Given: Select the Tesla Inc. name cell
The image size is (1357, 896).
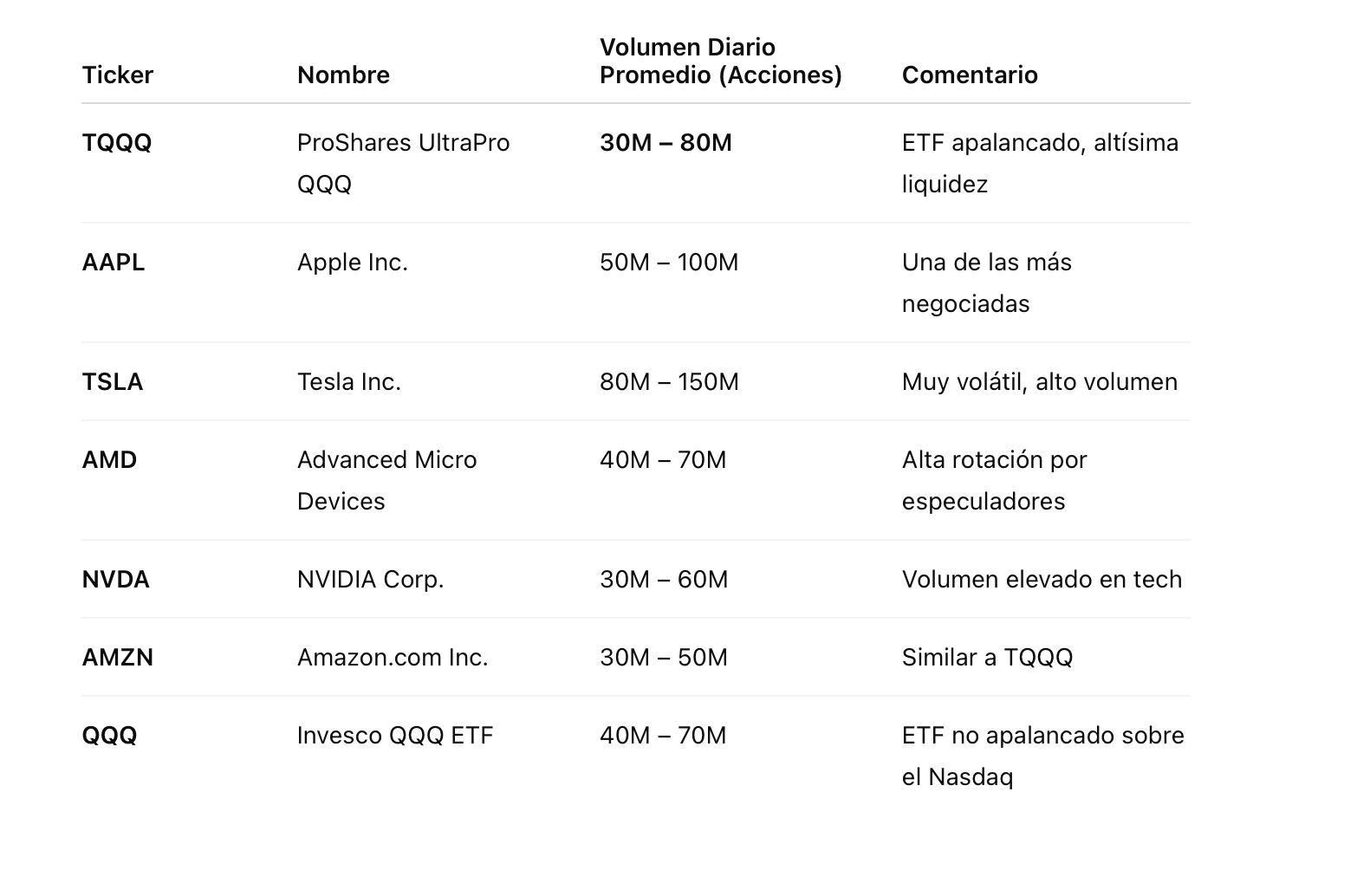Looking at the screenshot, I should point(349,382).
